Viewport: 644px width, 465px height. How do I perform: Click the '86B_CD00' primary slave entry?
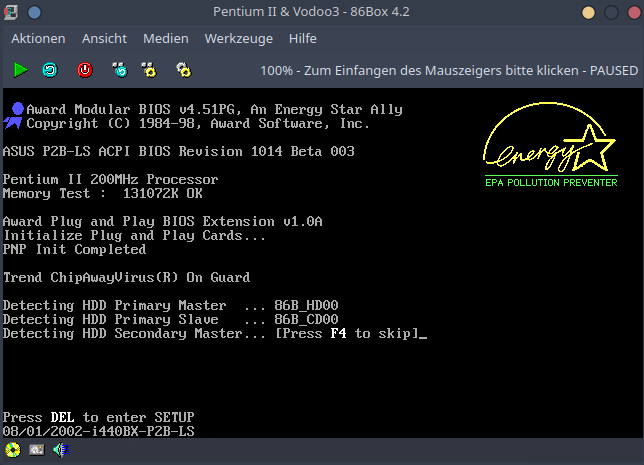click(306, 319)
